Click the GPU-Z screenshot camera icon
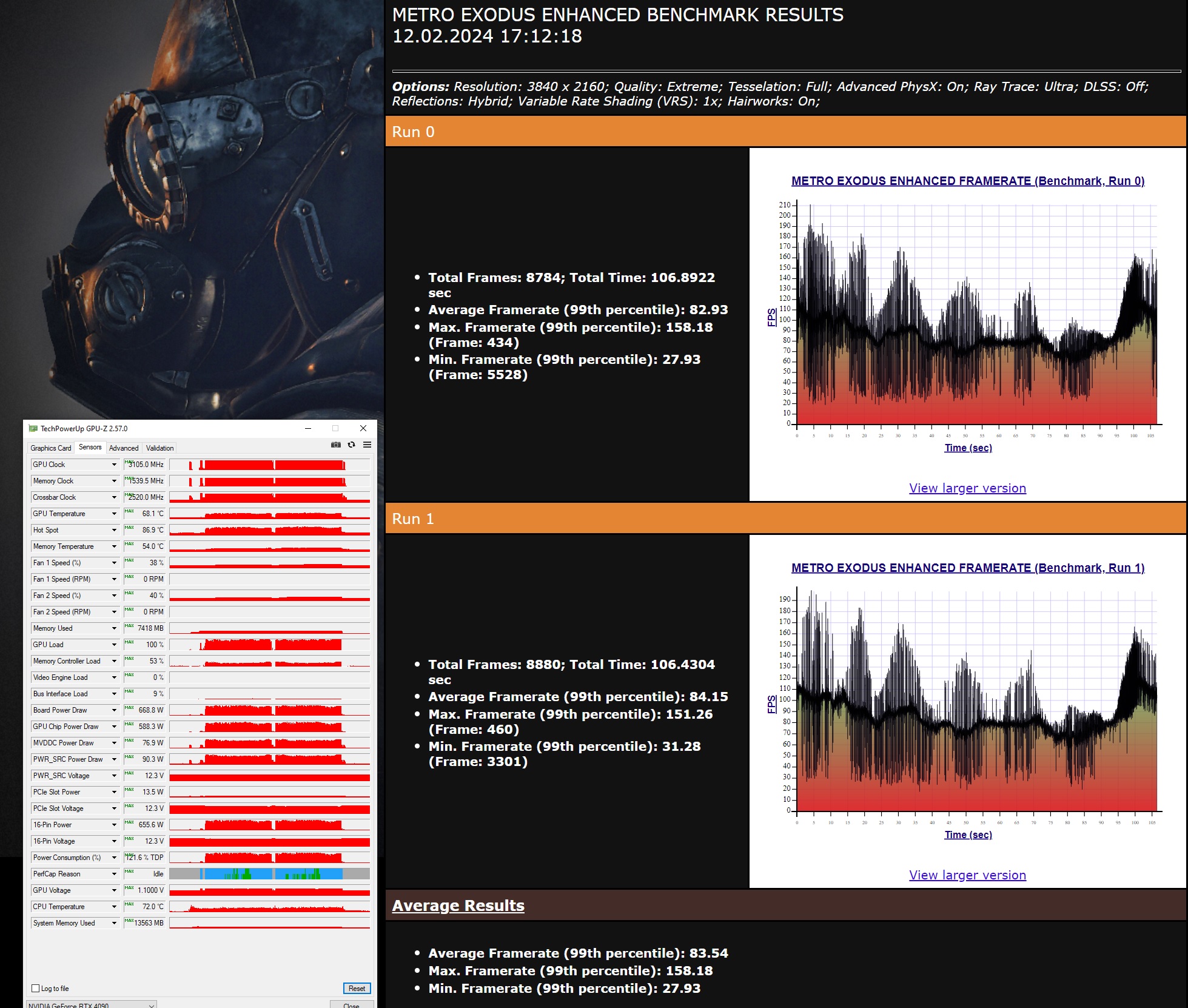This screenshot has width=1188, height=1008. tap(336, 445)
